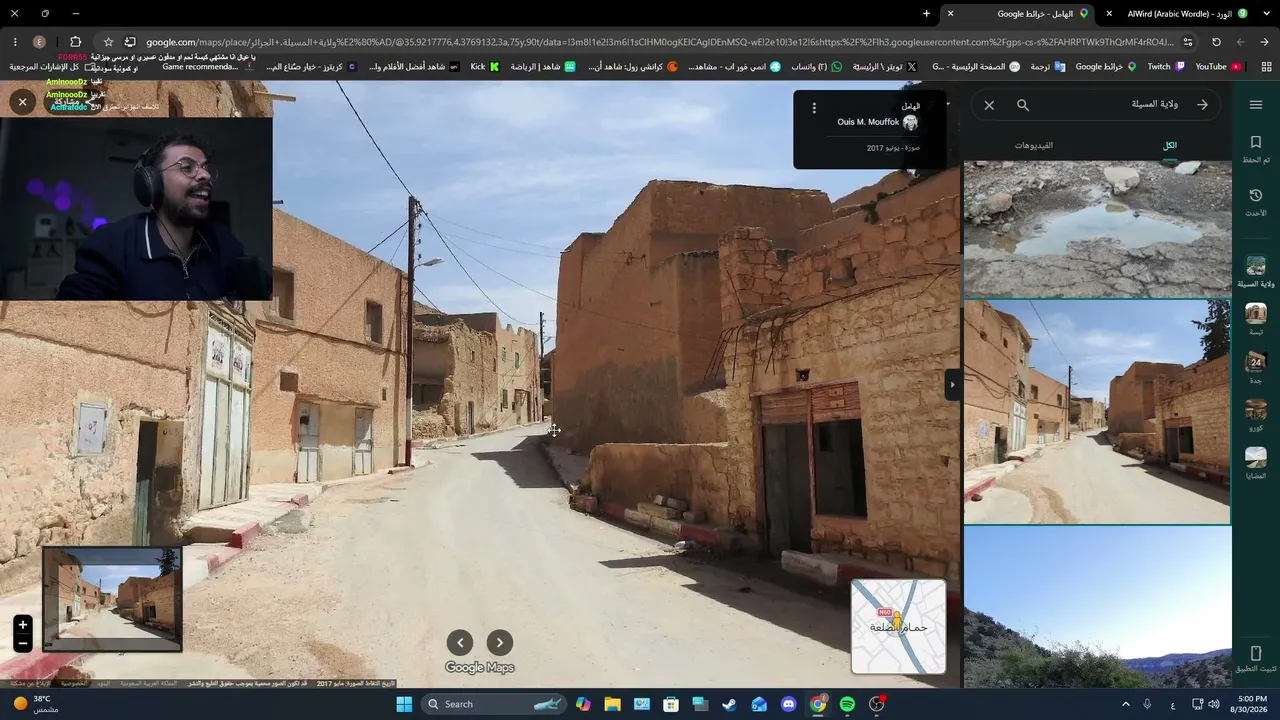Open the YouTube bookmark
Screen dimensions: 1280x720
pos(1219,67)
